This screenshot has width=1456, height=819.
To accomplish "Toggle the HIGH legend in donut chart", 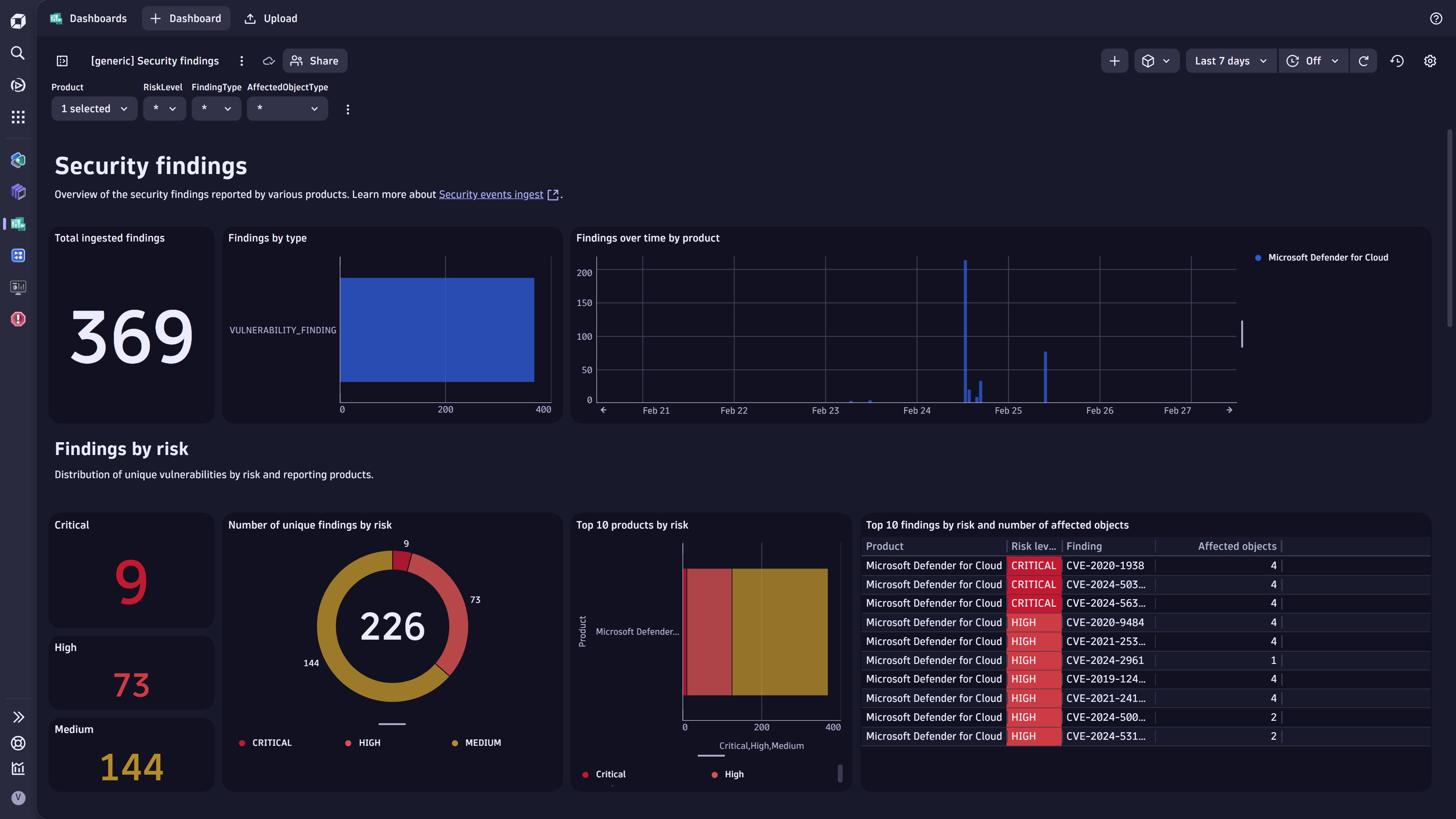I will pyautogui.click(x=363, y=743).
